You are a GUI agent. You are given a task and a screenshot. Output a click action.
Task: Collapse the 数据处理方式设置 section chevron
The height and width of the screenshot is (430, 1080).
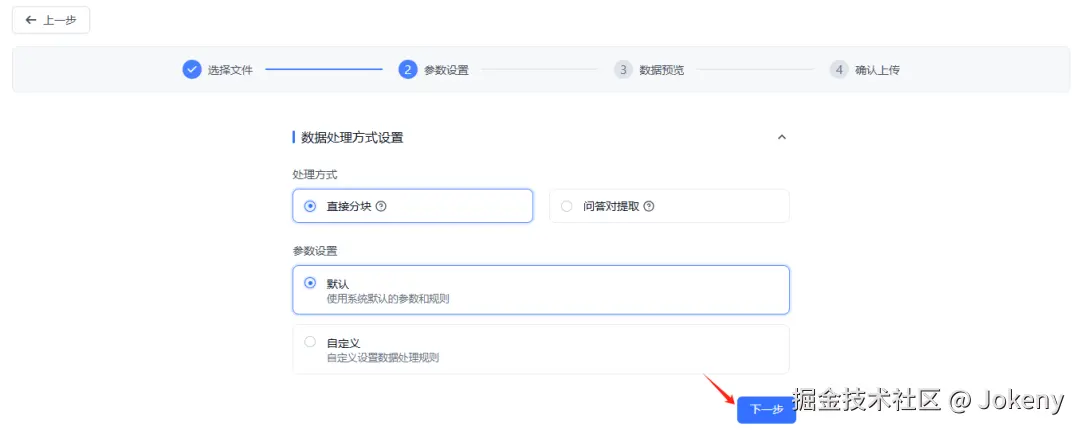782,137
